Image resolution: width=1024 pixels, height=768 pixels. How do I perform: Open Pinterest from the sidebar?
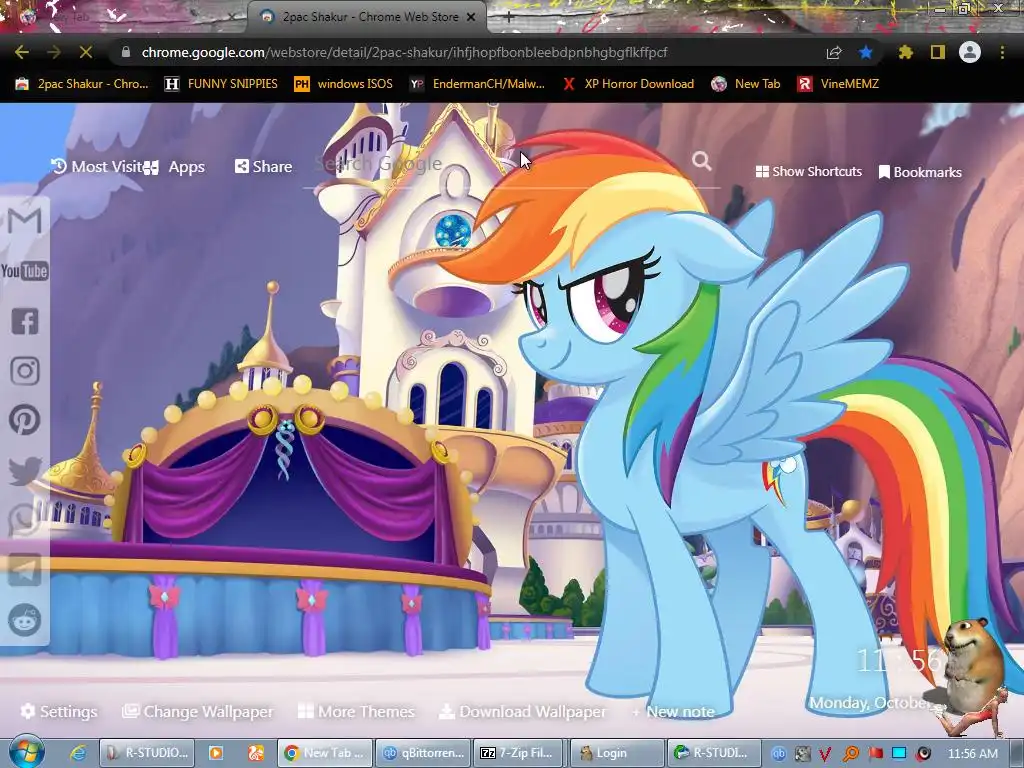pyautogui.click(x=25, y=420)
